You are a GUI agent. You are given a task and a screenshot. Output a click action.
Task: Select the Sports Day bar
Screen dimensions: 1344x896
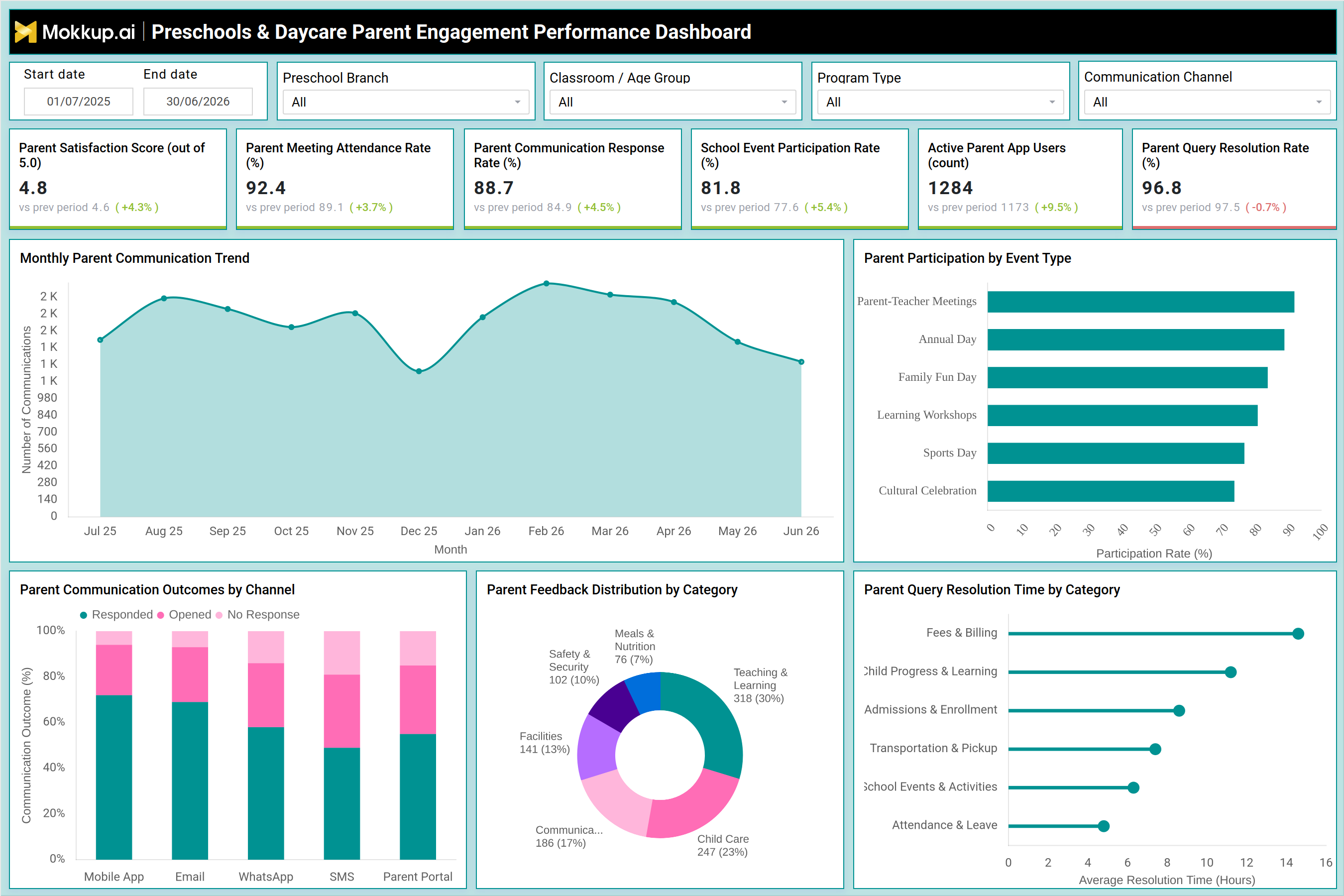(x=1116, y=453)
